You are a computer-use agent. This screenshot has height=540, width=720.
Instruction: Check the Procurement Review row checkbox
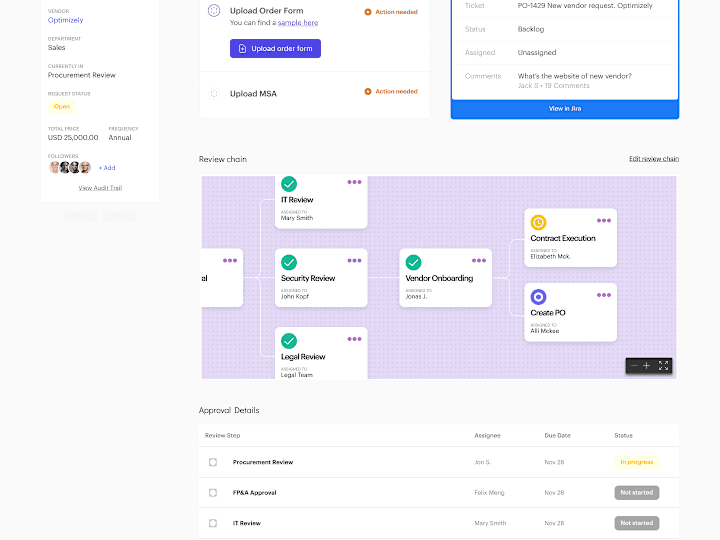(x=213, y=462)
